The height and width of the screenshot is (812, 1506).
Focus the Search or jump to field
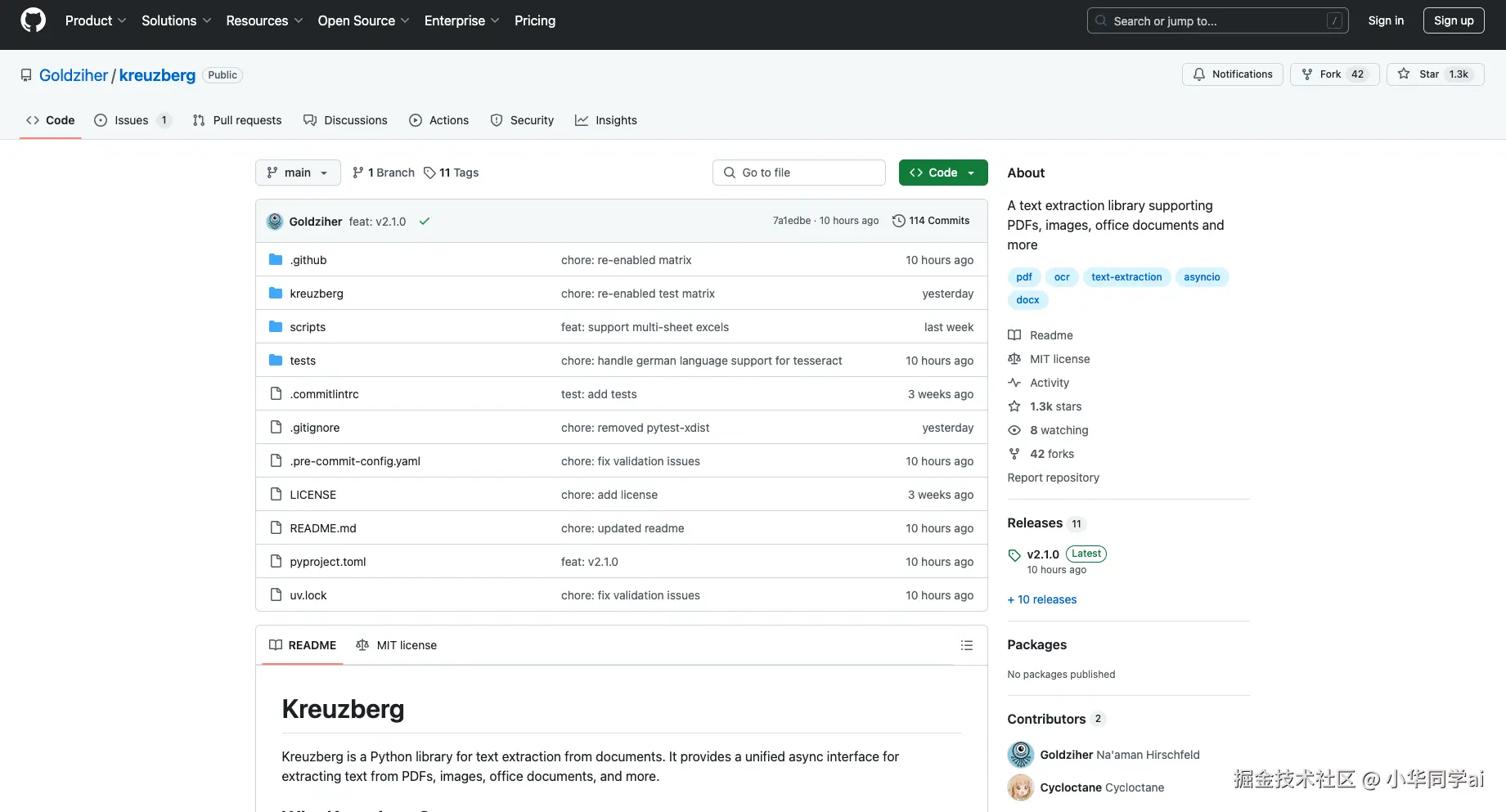1218,20
